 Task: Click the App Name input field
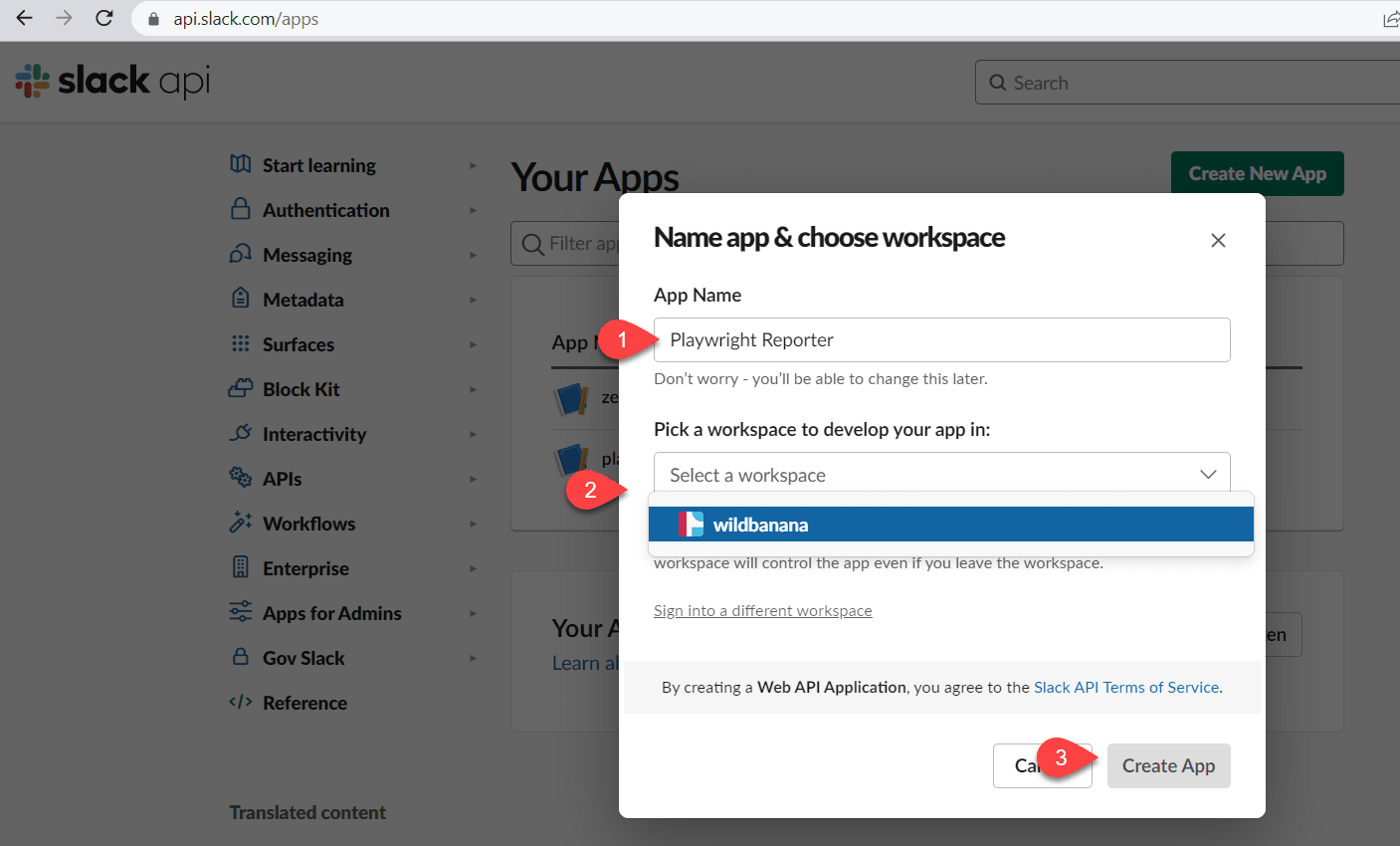(941, 339)
